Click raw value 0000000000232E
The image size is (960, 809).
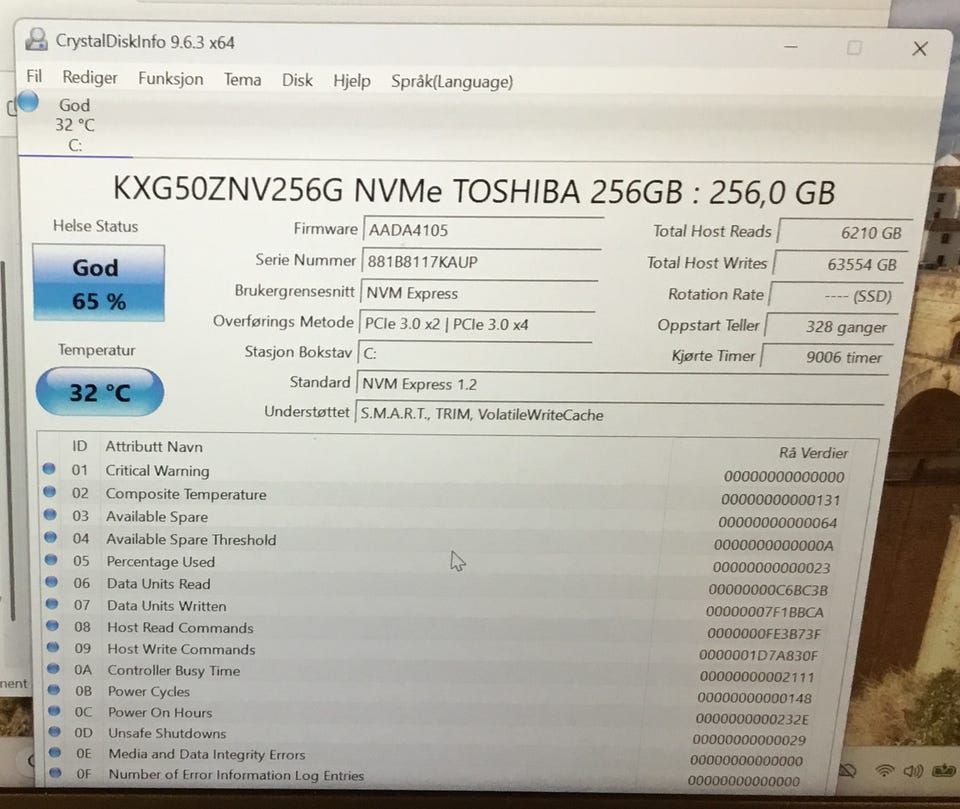coord(752,718)
